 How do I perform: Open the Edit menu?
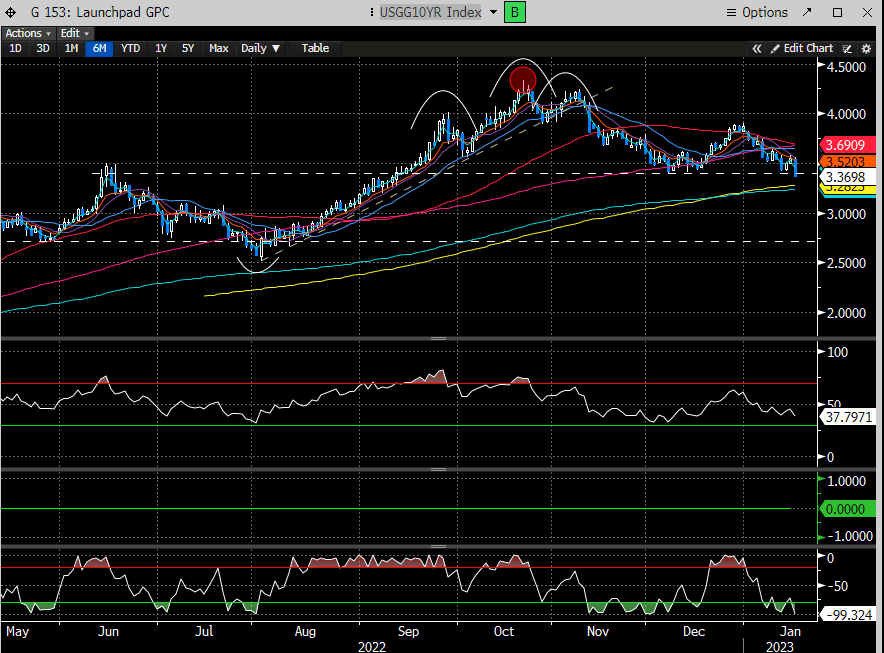pyautogui.click(x=74, y=33)
